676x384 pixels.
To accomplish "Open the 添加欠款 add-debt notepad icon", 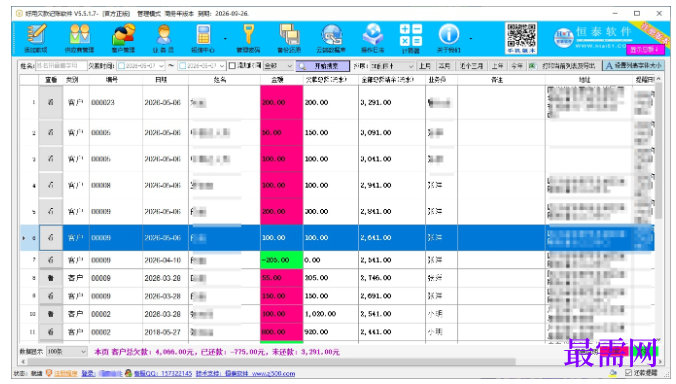I will [36, 38].
